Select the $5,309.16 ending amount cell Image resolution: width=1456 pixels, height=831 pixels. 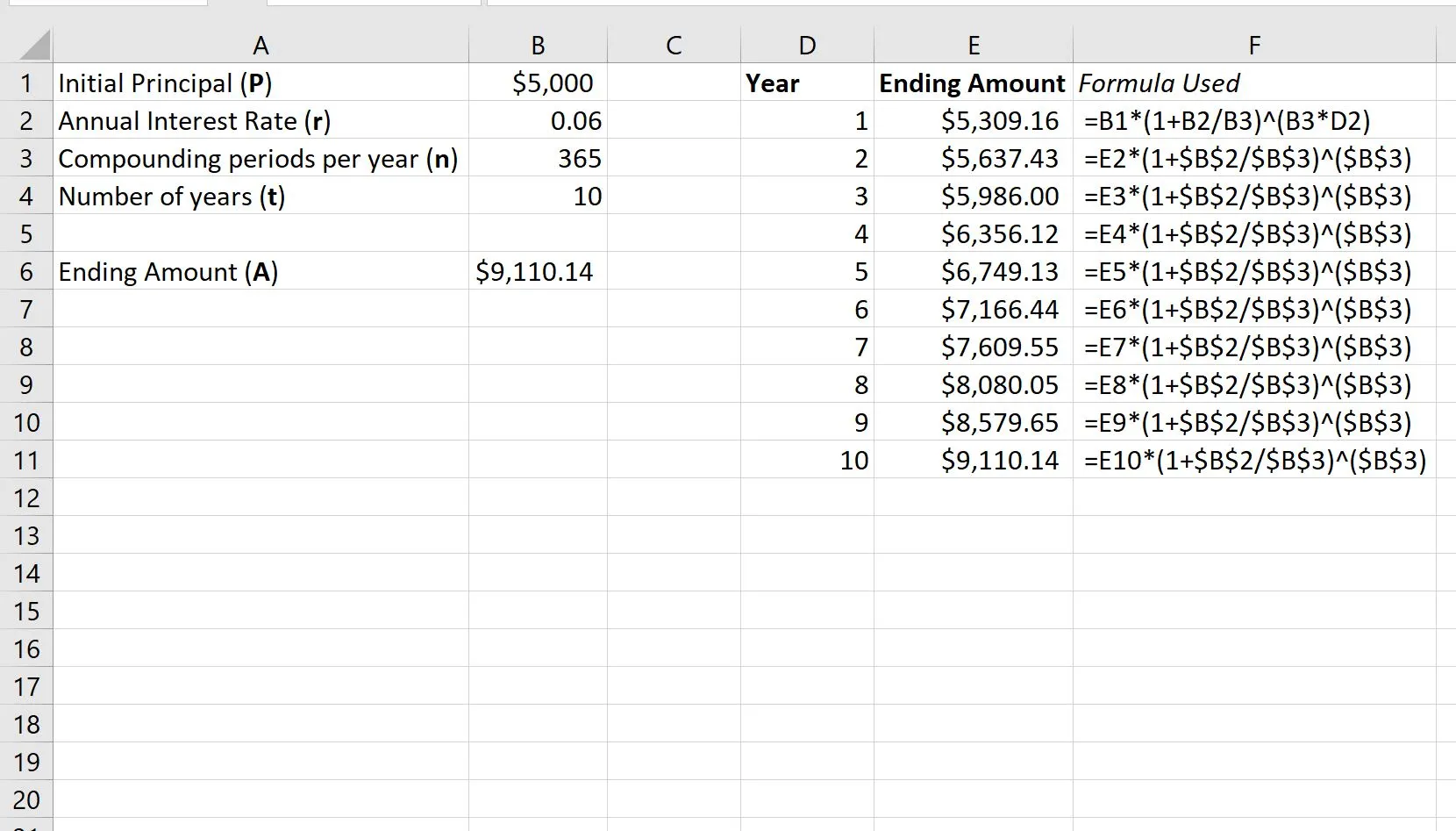974,120
